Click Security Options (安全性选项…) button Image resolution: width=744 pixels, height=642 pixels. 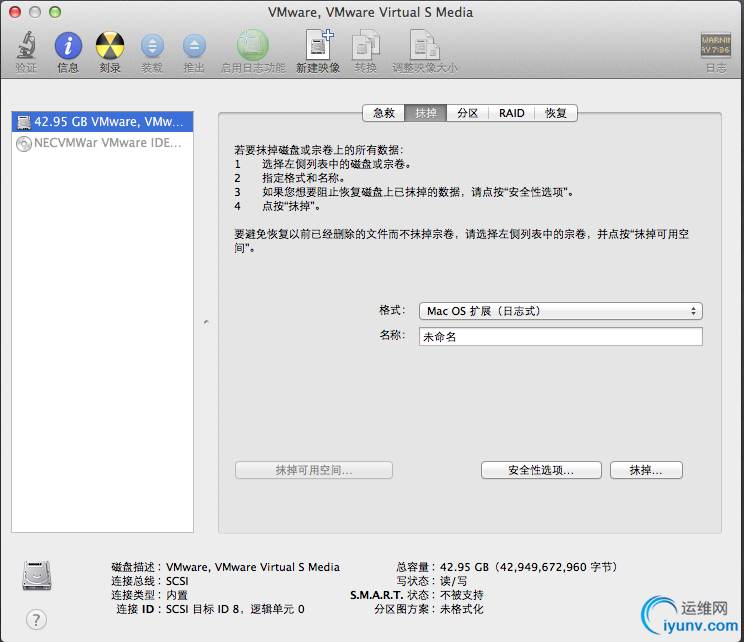click(541, 470)
